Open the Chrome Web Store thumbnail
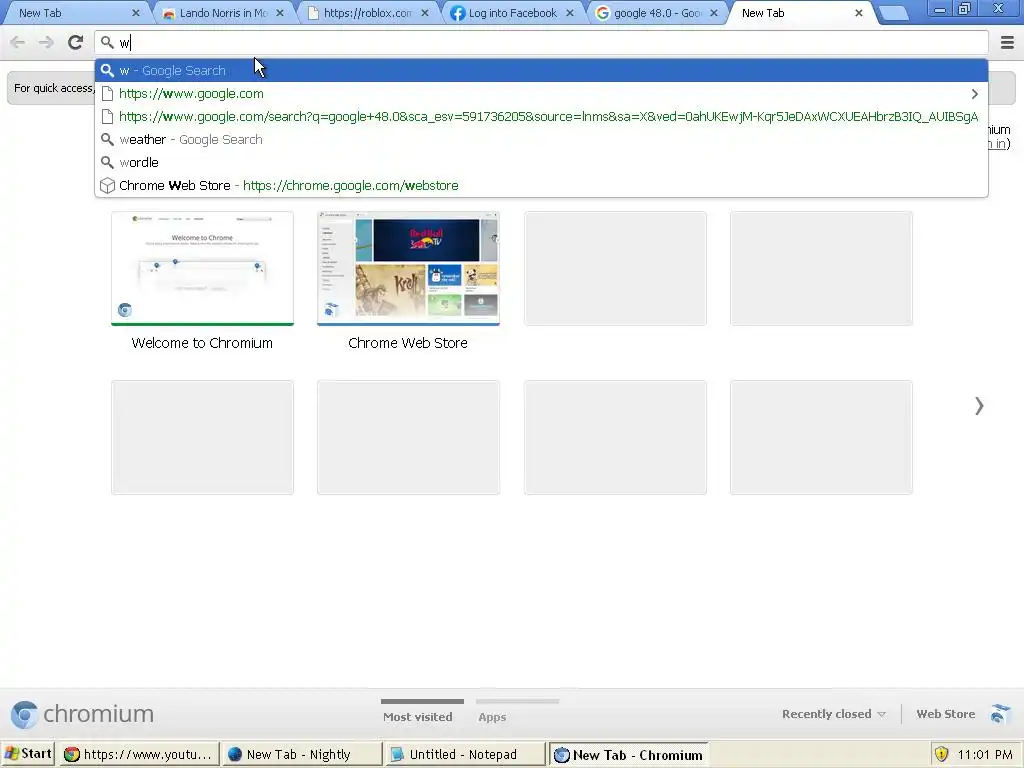Viewport: 1024px width, 768px height. [408, 268]
